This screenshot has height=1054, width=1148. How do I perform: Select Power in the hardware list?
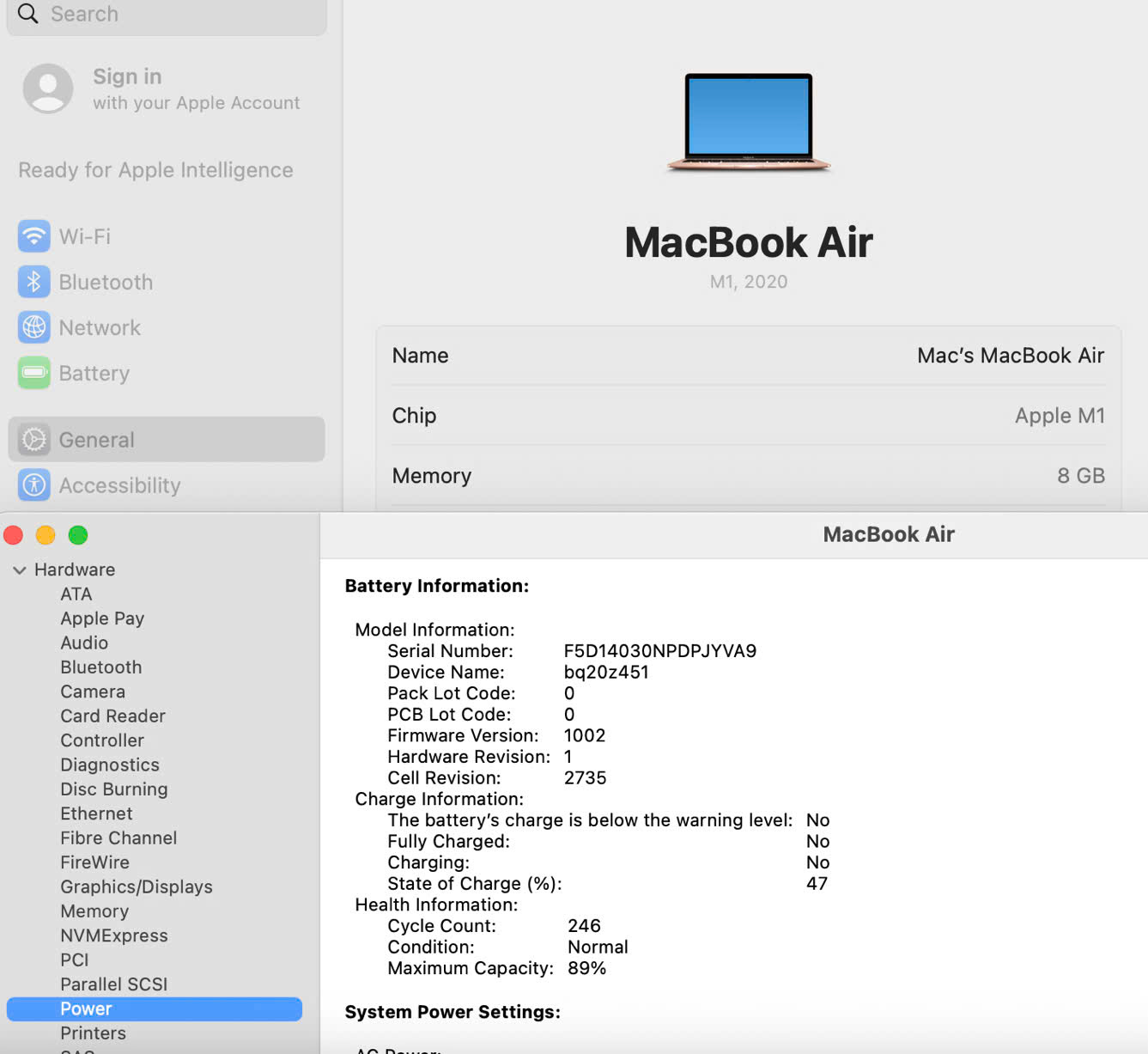(86, 1008)
